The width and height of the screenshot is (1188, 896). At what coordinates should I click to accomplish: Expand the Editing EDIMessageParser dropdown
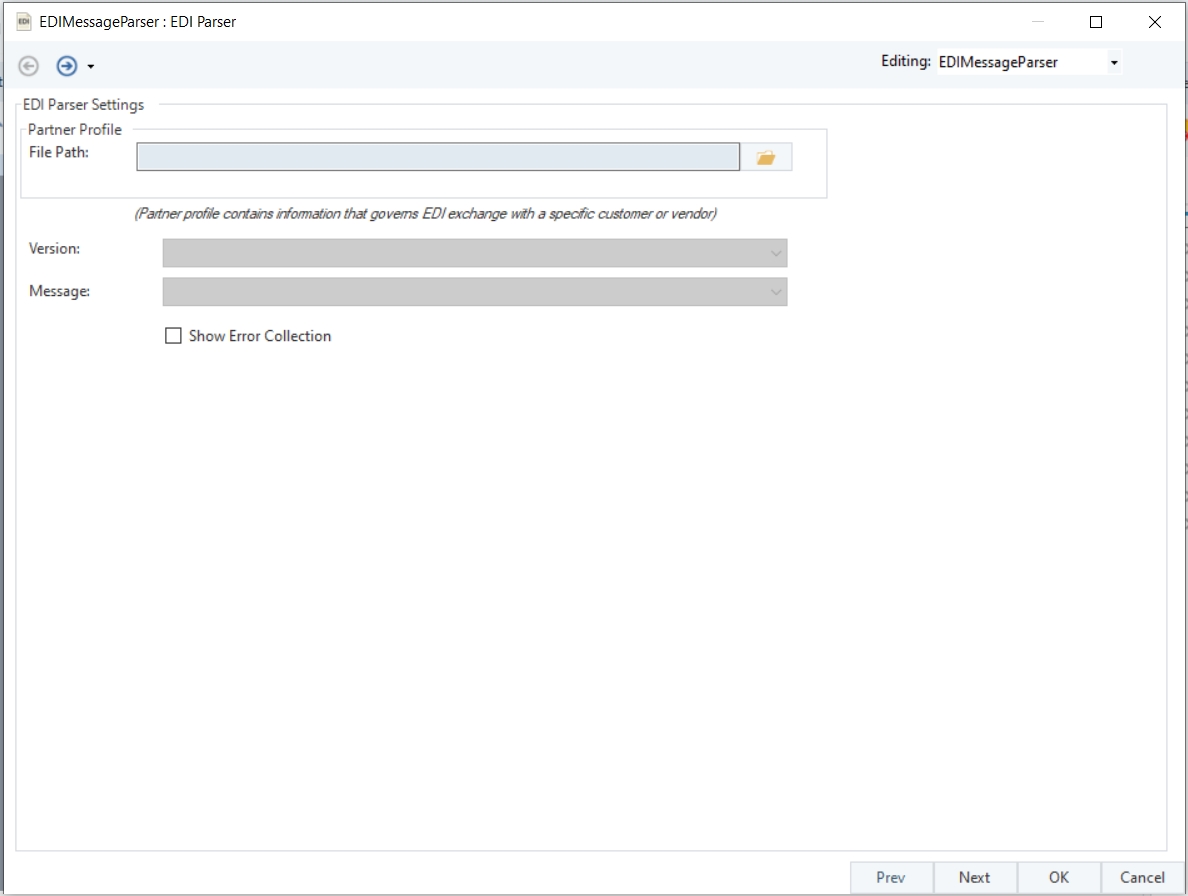tap(1114, 62)
